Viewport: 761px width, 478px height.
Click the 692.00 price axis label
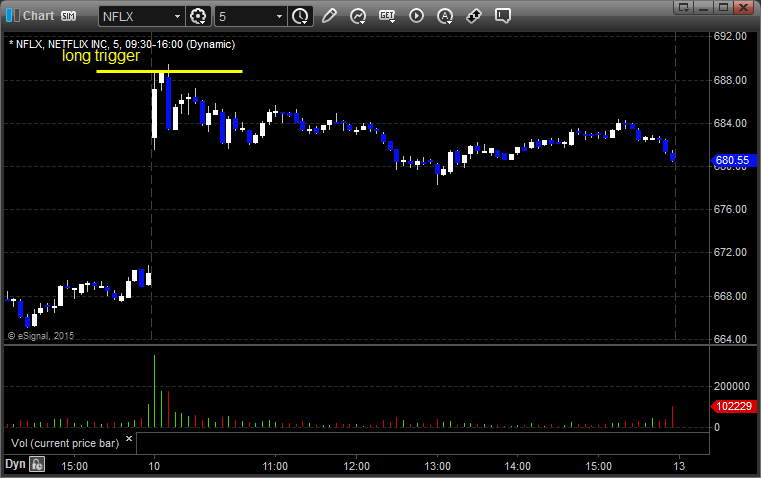click(730, 36)
